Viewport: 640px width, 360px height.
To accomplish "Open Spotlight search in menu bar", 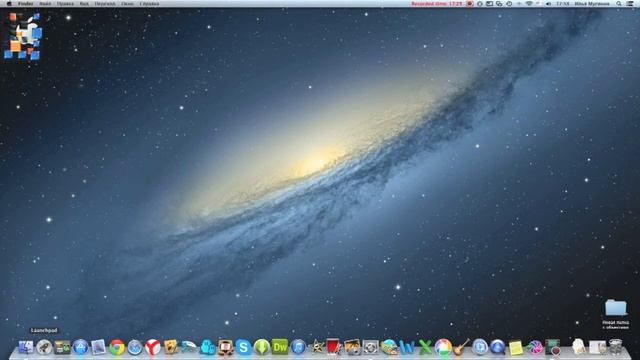I will tap(619, 4).
